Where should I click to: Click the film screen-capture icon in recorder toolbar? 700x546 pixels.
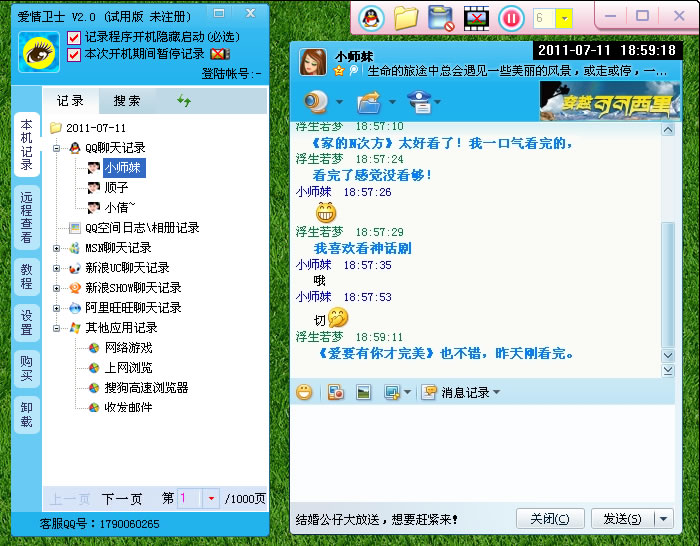pyautogui.click(x=476, y=19)
